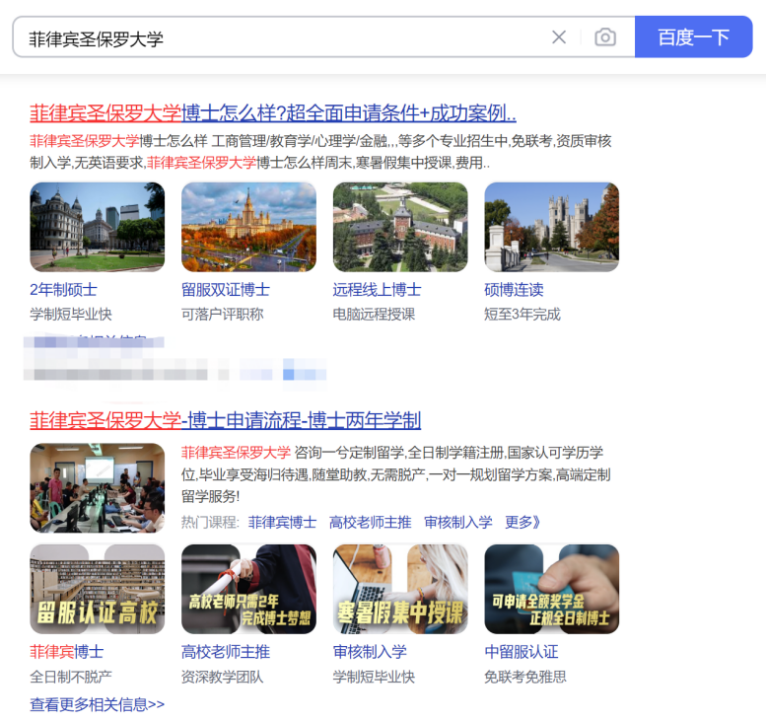Open the 2年制硕士 building thumbnail
Viewport: 766px width, 720px height.
[x=97, y=227]
